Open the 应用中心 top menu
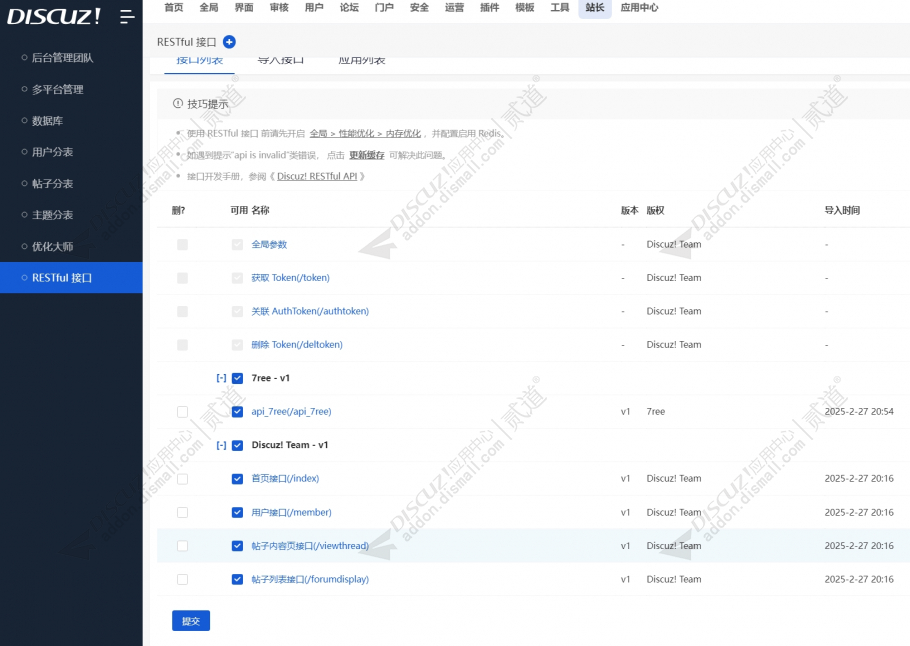 640,8
